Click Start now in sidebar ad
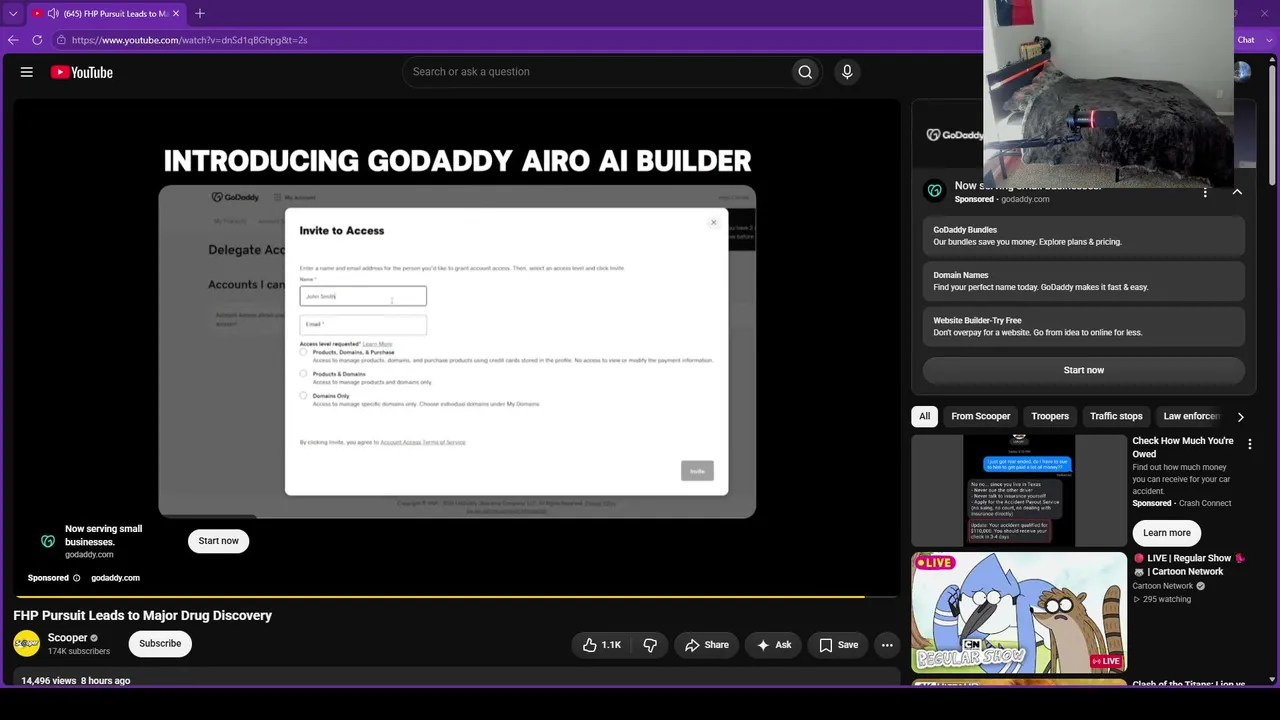 tap(1084, 370)
